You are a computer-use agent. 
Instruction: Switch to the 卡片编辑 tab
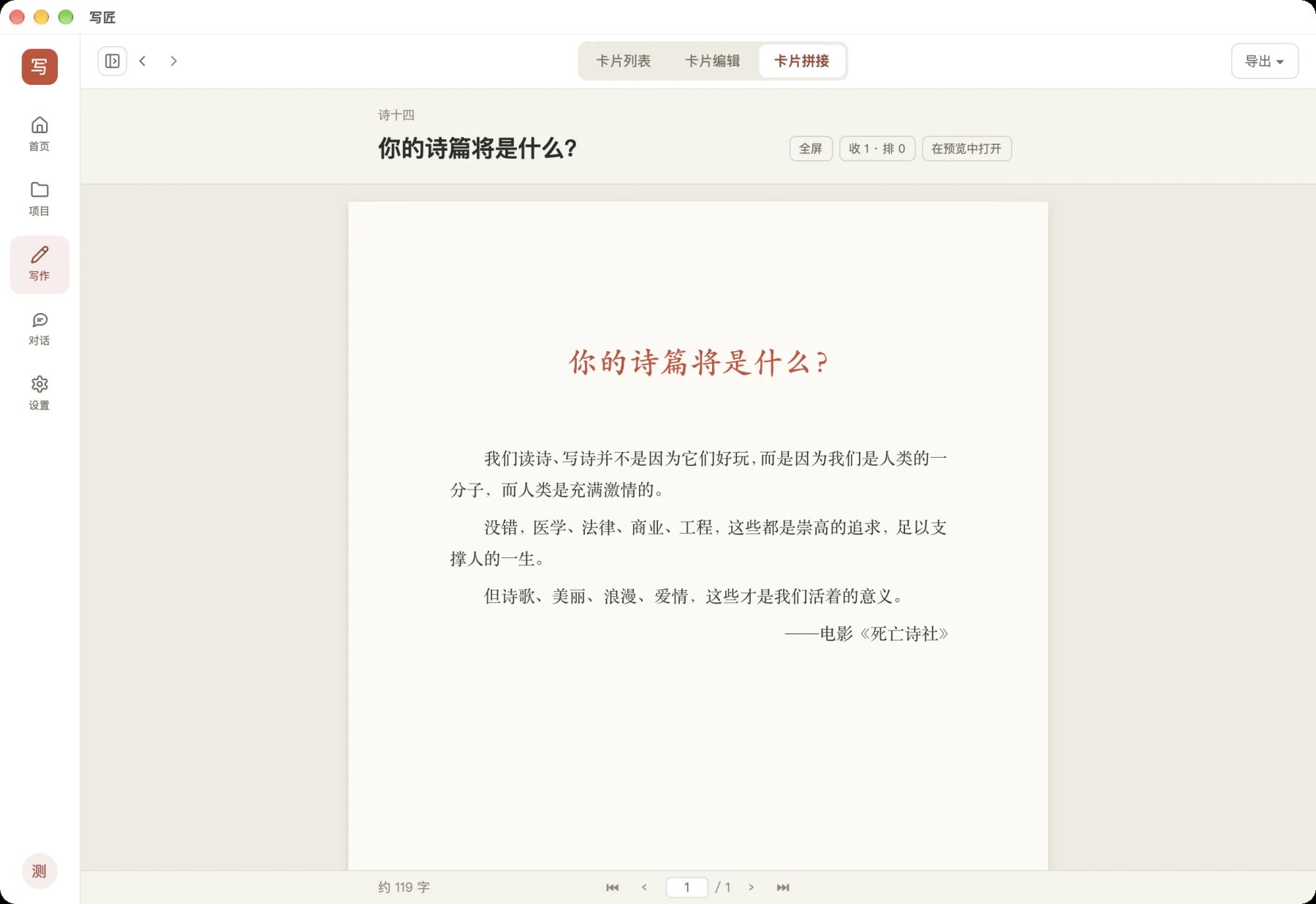click(x=713, y=61)
